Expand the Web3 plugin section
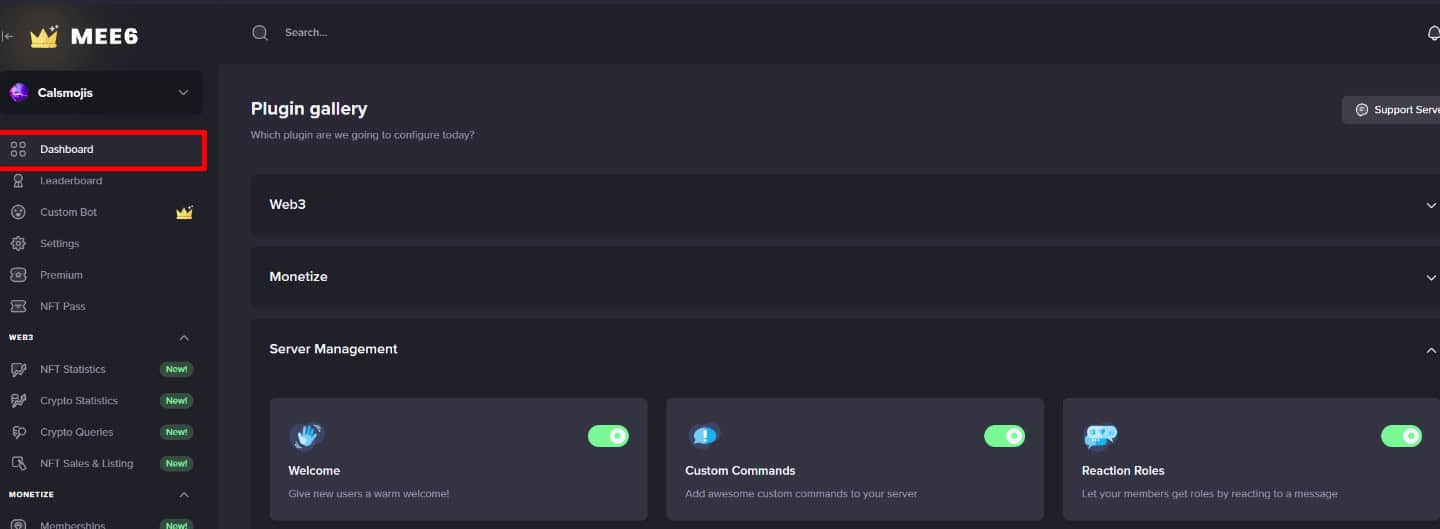1440x529 pixels. click(x=1431, y=205)
